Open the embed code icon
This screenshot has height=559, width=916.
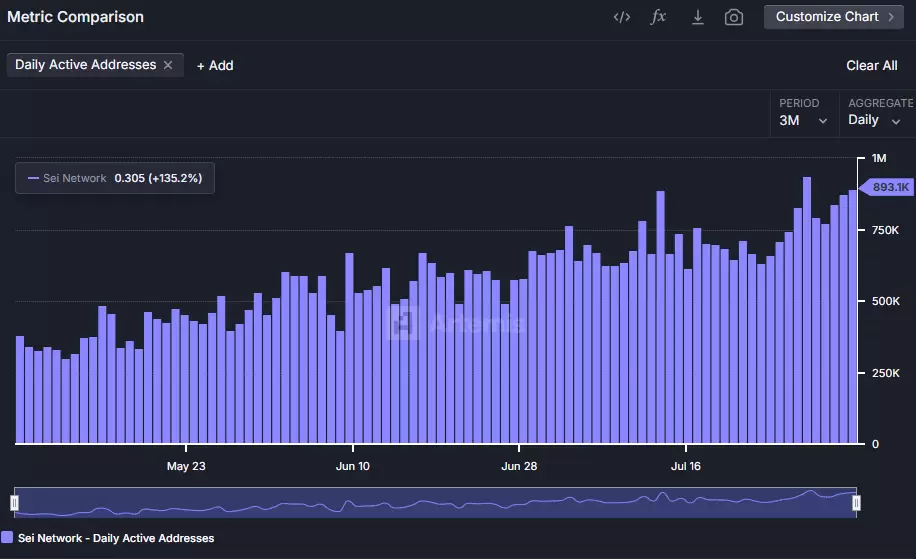coord(622,17)
